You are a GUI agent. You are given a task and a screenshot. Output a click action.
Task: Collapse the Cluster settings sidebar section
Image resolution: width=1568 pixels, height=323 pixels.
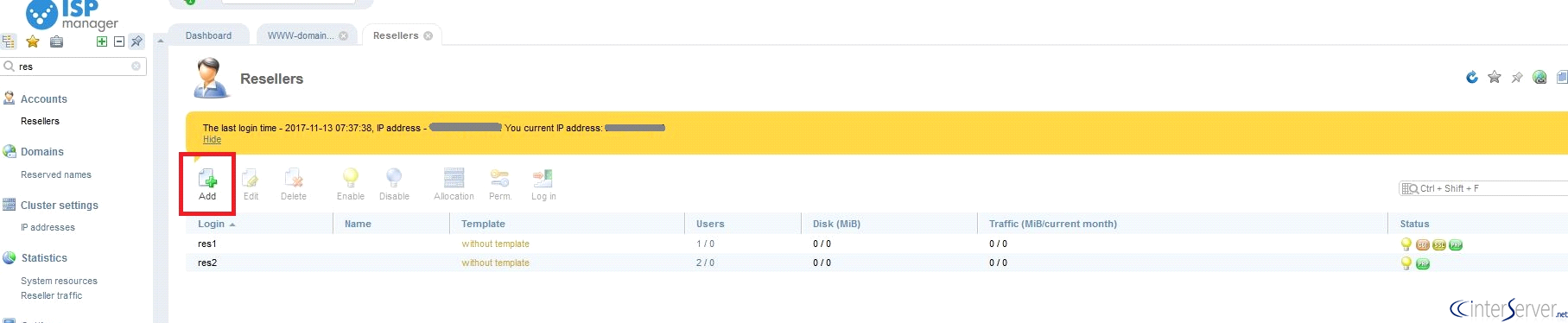[59, 206]
